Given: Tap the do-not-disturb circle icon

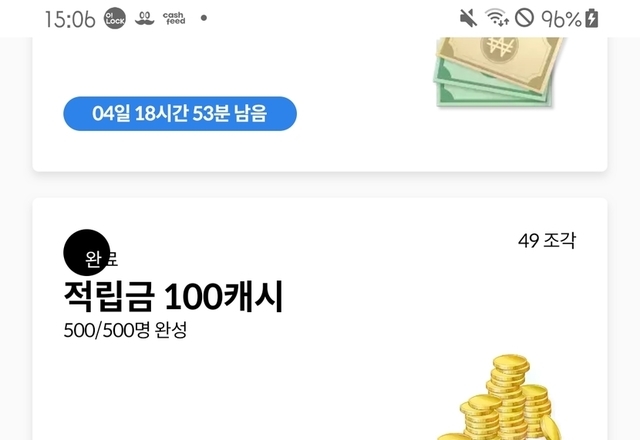Looking at the screenshot, I should [x=524, y=18].
